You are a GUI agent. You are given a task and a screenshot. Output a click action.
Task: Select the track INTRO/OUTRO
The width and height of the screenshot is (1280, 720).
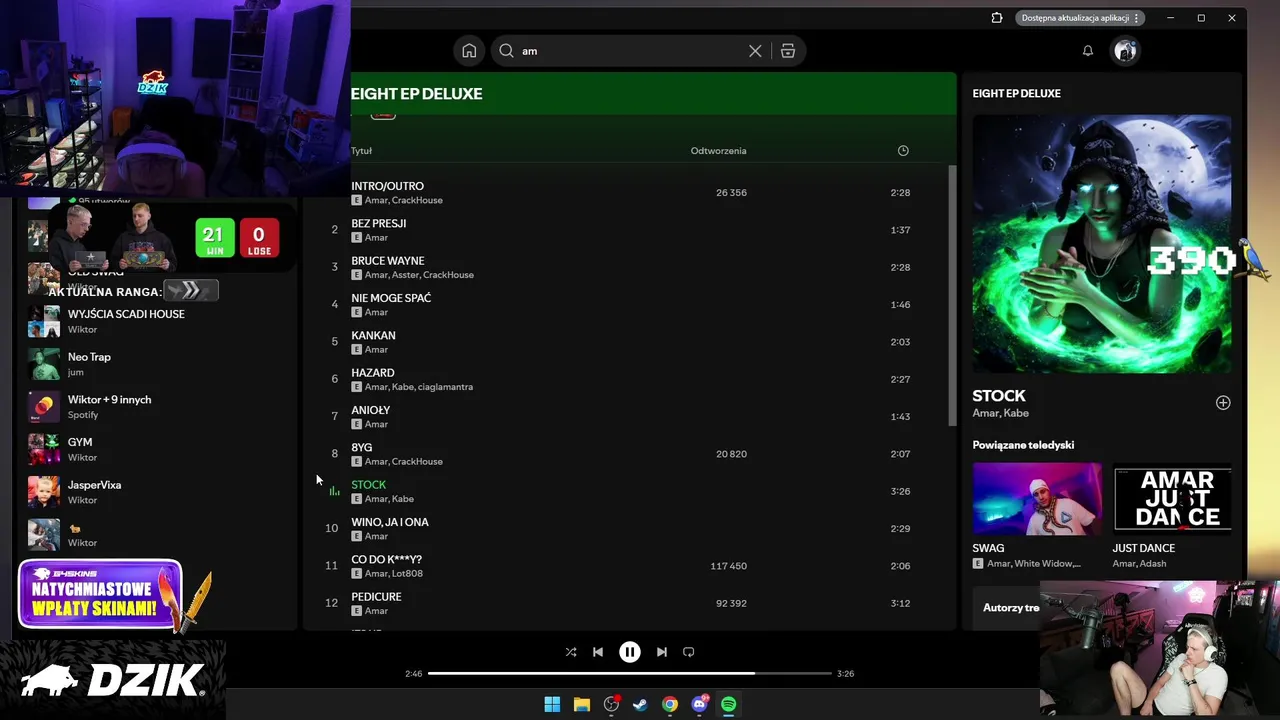click(387, 186)
